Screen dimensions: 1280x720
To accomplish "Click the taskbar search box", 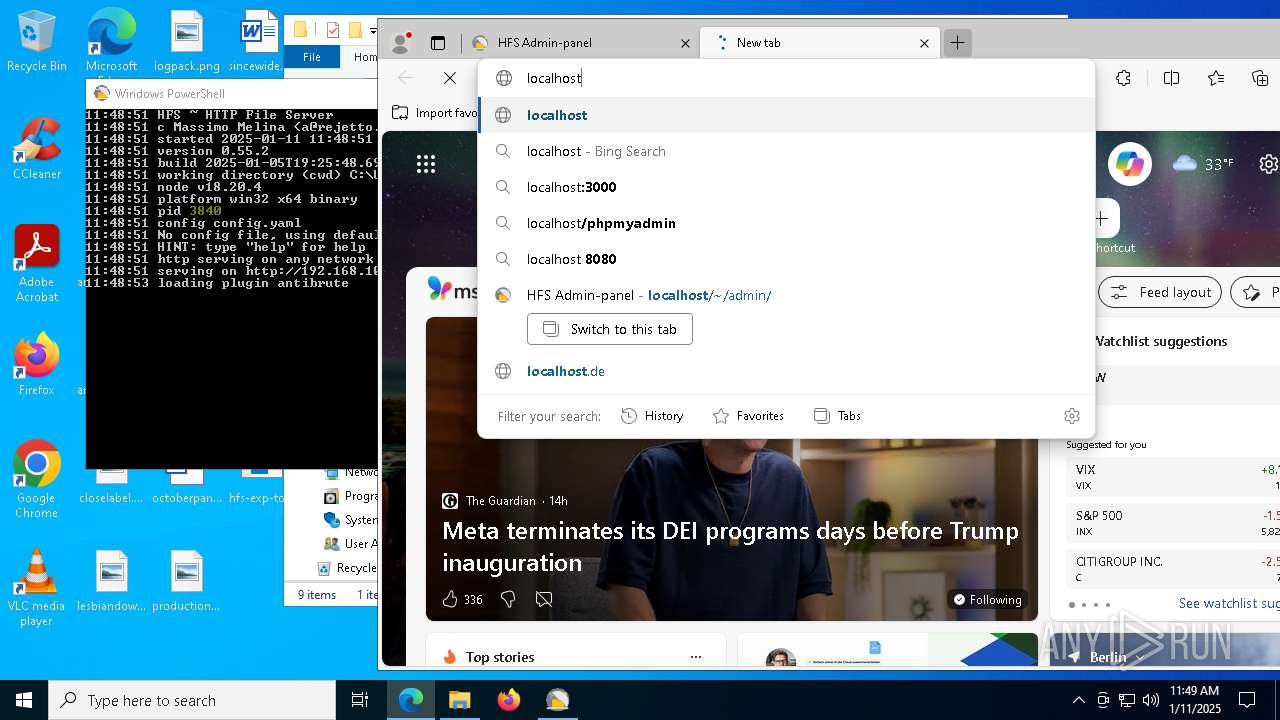I will pyautogui.click(x=192, y=700).
